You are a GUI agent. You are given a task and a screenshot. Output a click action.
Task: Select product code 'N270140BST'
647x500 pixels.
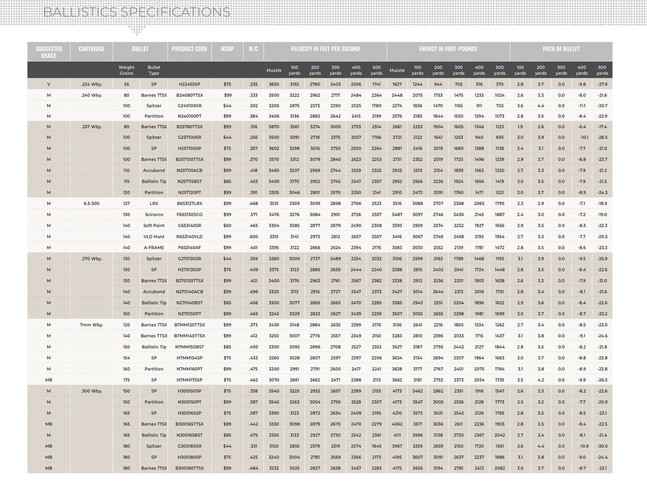(189, 303)
